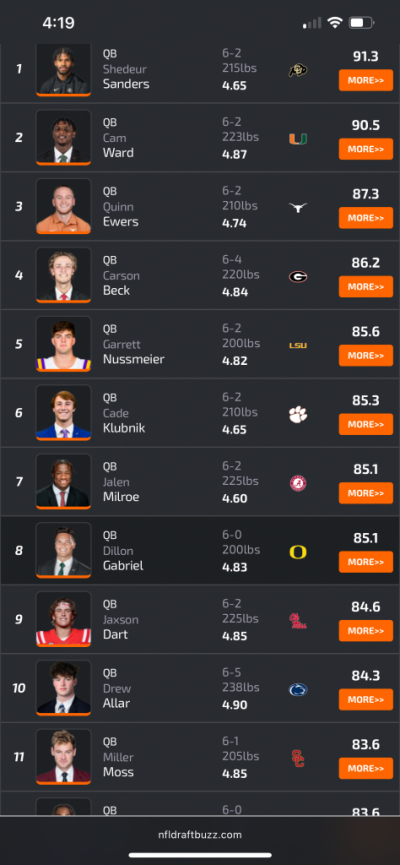
Task: Tap the Texas Longhorns logo
Action: (x=298, y=207)
